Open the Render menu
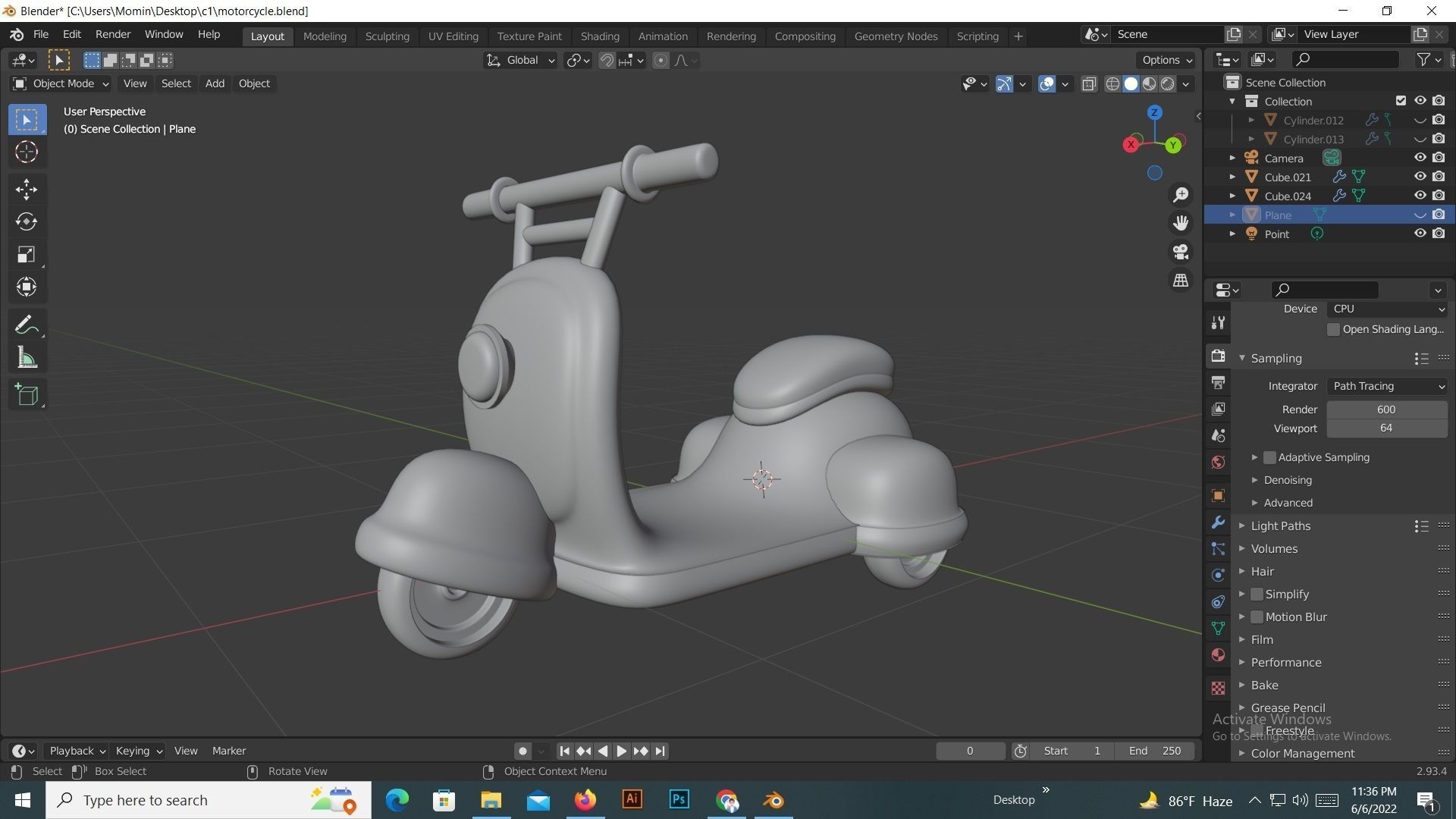 [113, 35]
